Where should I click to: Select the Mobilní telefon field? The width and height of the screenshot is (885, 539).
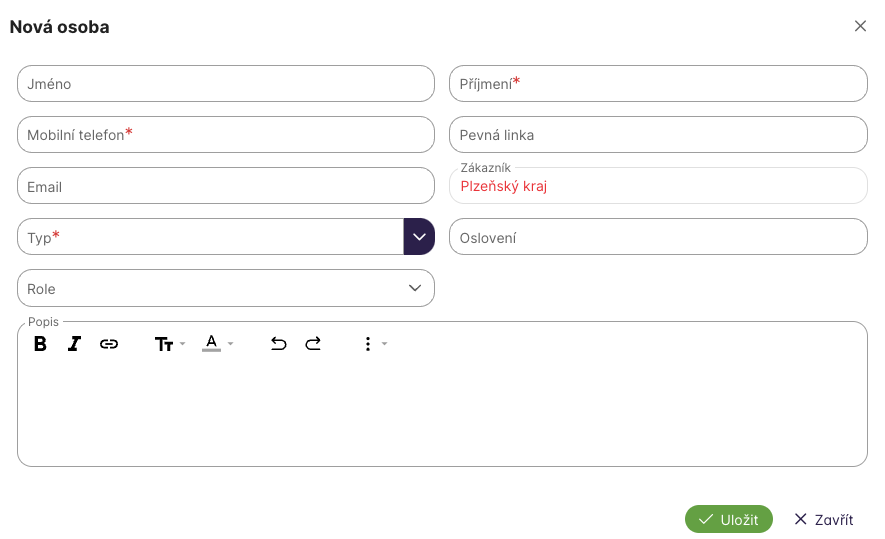tap(226, 135)
